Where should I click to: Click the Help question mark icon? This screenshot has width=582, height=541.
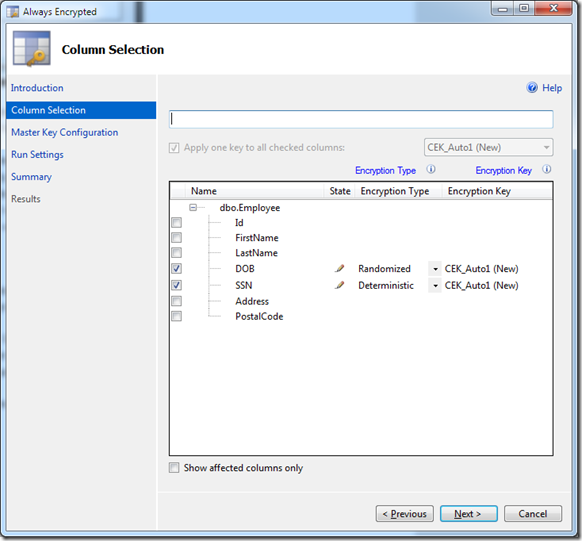point(532,88)
